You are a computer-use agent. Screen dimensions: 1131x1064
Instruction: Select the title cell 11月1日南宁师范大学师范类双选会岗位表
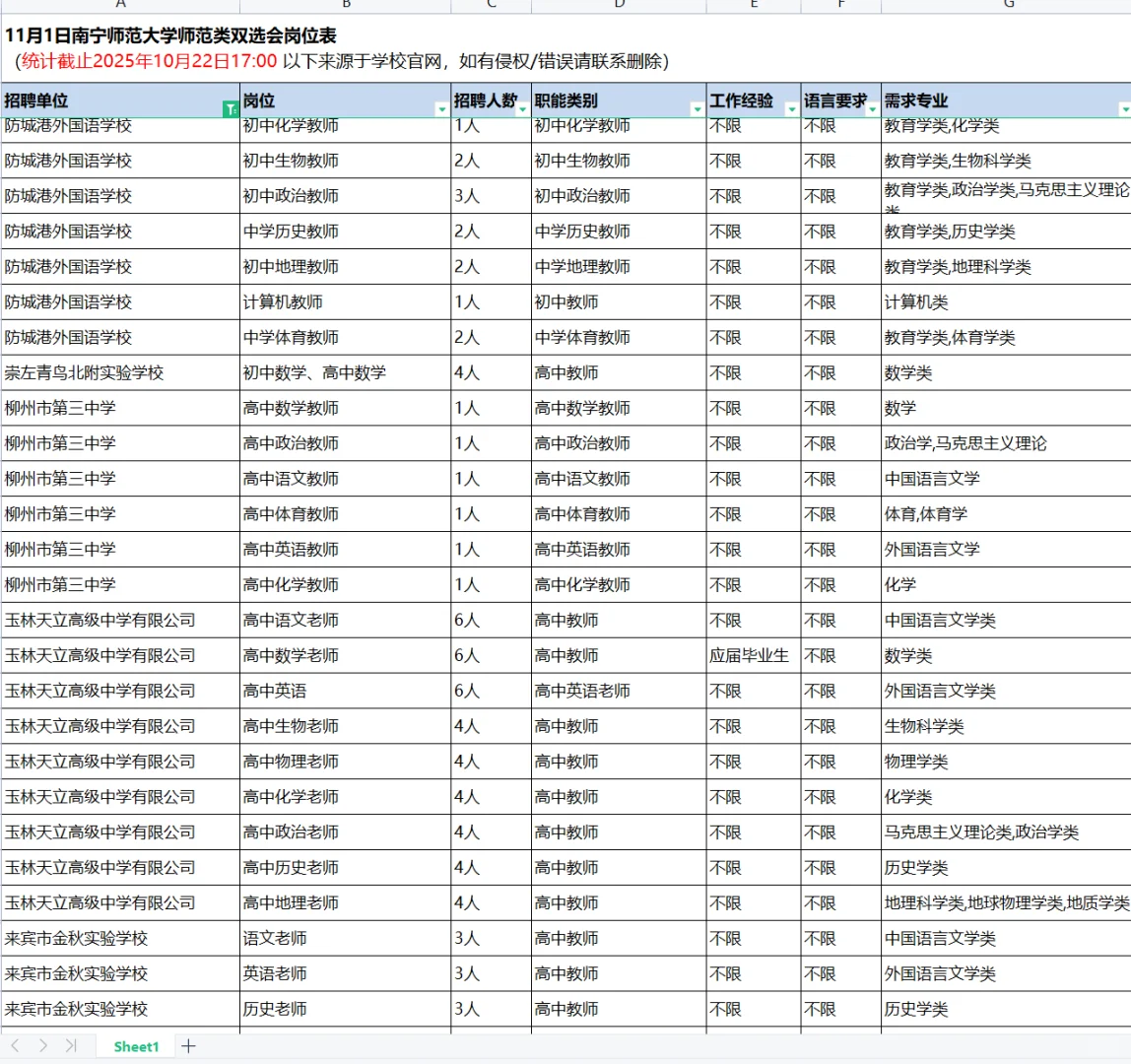171,35
